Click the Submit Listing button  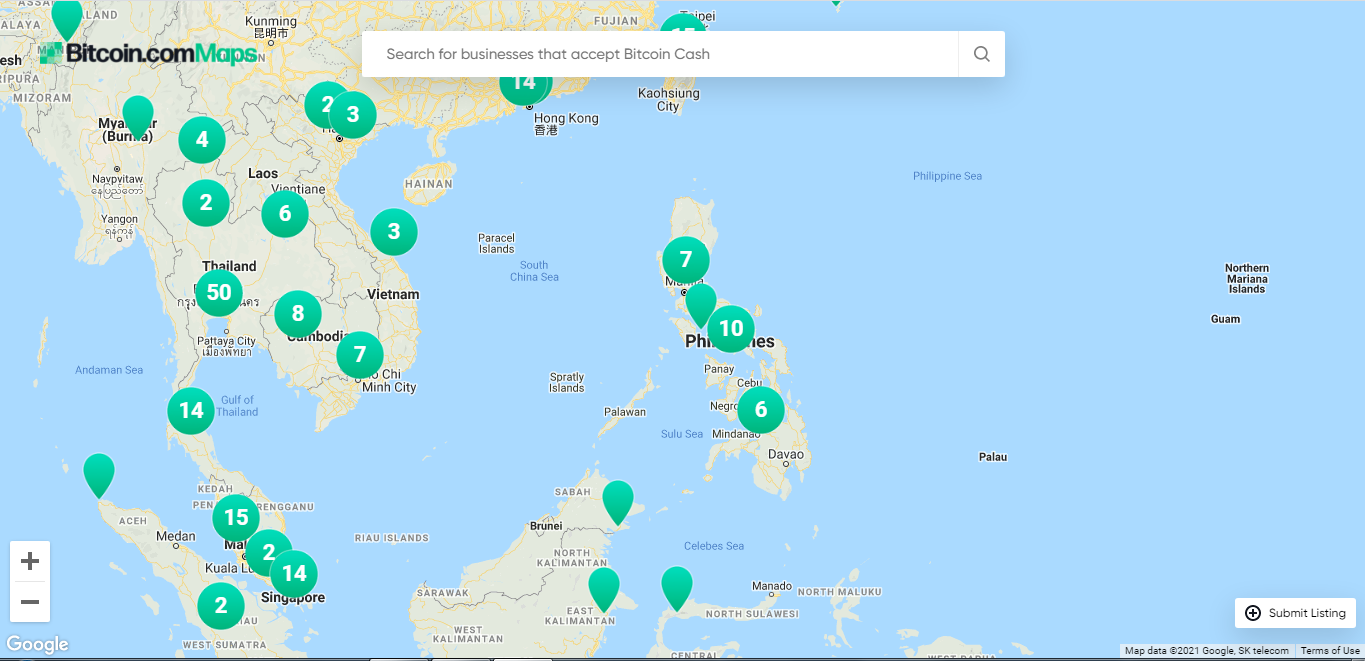(1296, 613)
